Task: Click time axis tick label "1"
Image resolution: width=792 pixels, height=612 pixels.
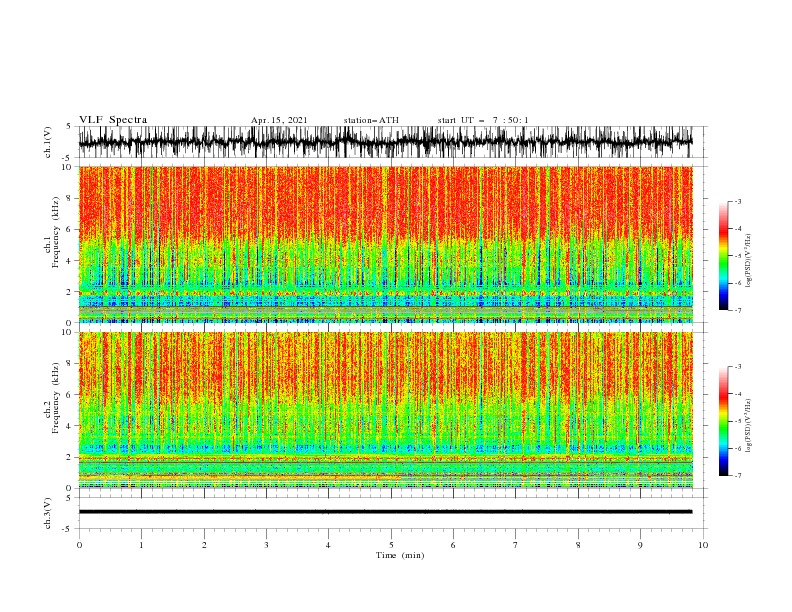Action: [142, 545]
